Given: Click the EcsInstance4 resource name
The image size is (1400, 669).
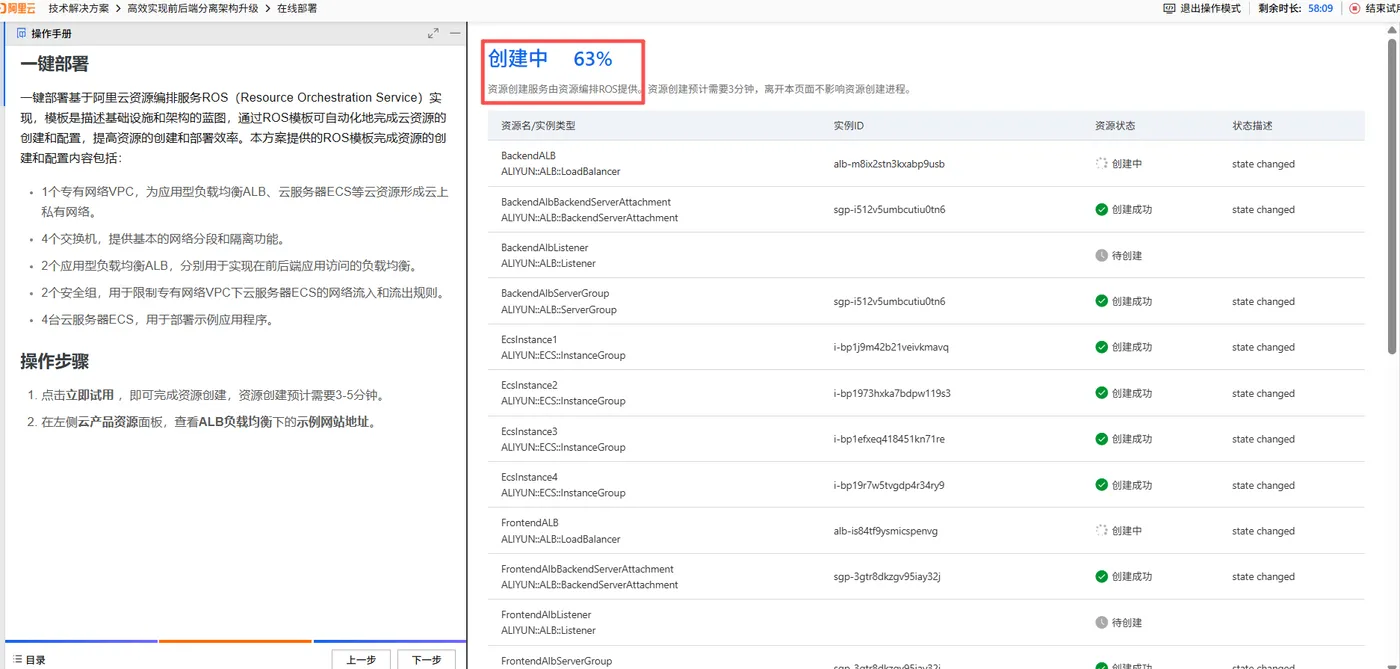Looking at the screenshot, I should click(529, 477).
